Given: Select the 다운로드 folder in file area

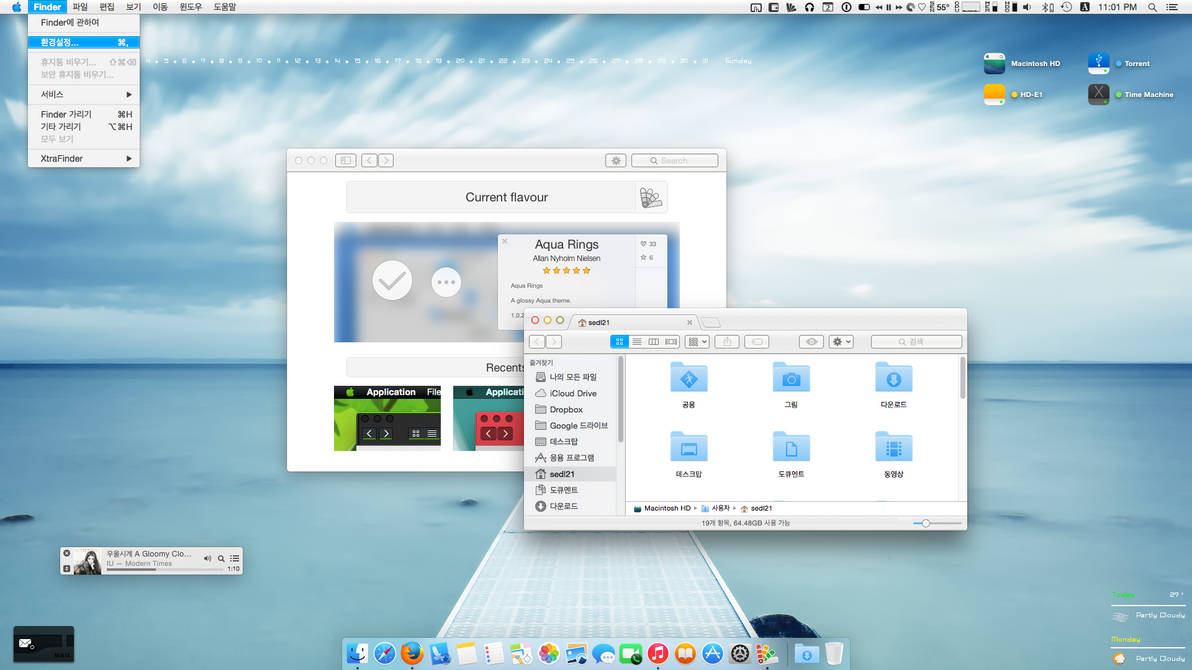Looking at the screenshot, I should click(893, 378).
